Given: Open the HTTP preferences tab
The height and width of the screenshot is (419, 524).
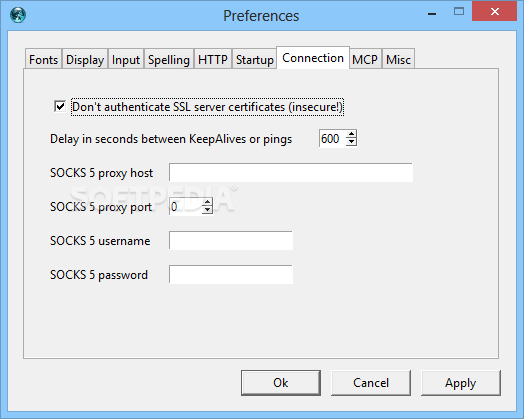Looking at the screenshot, I should click(213, 59).
